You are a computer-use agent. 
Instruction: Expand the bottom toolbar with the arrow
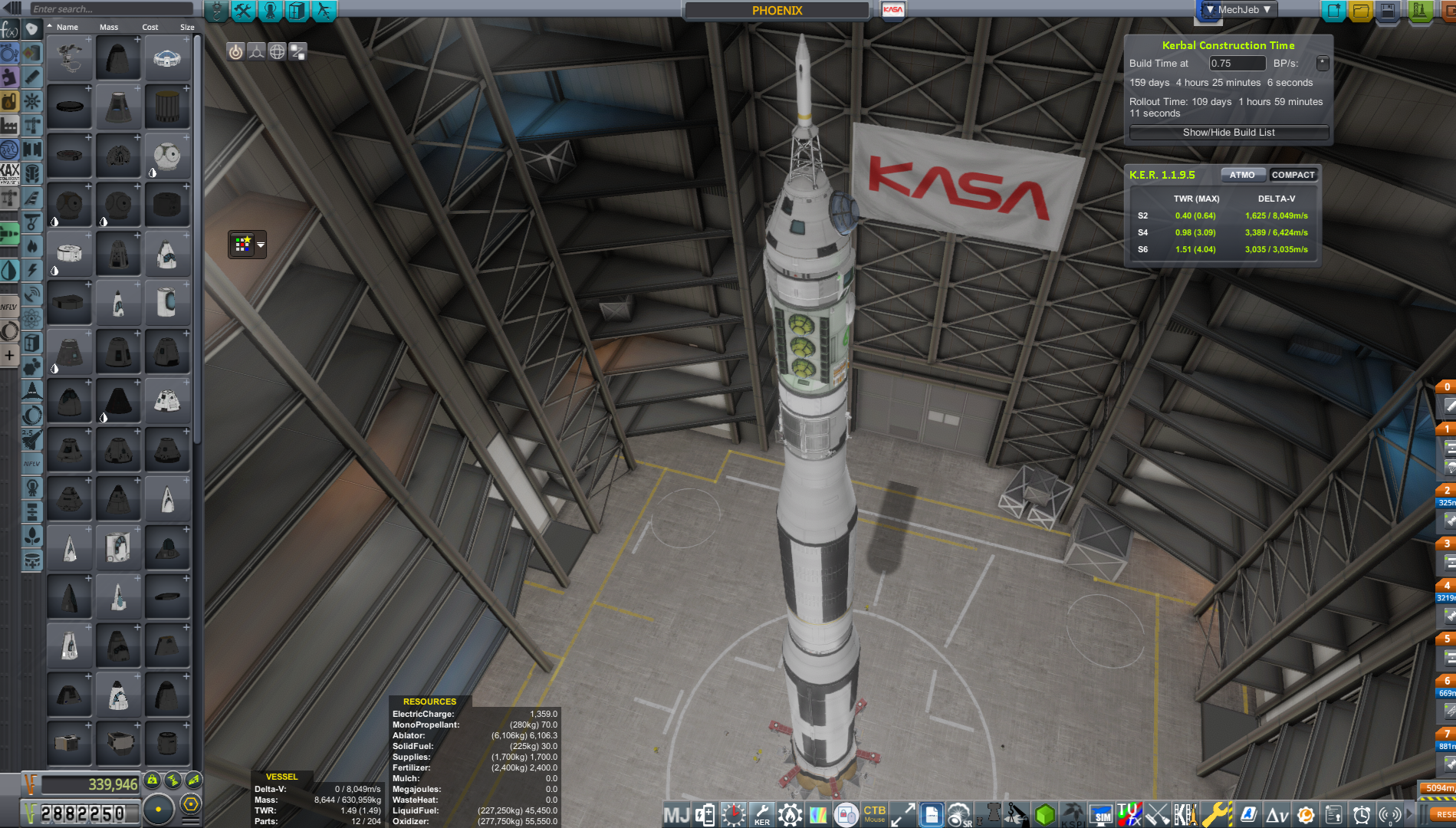pyautogui.click(x=1410, y=814)
